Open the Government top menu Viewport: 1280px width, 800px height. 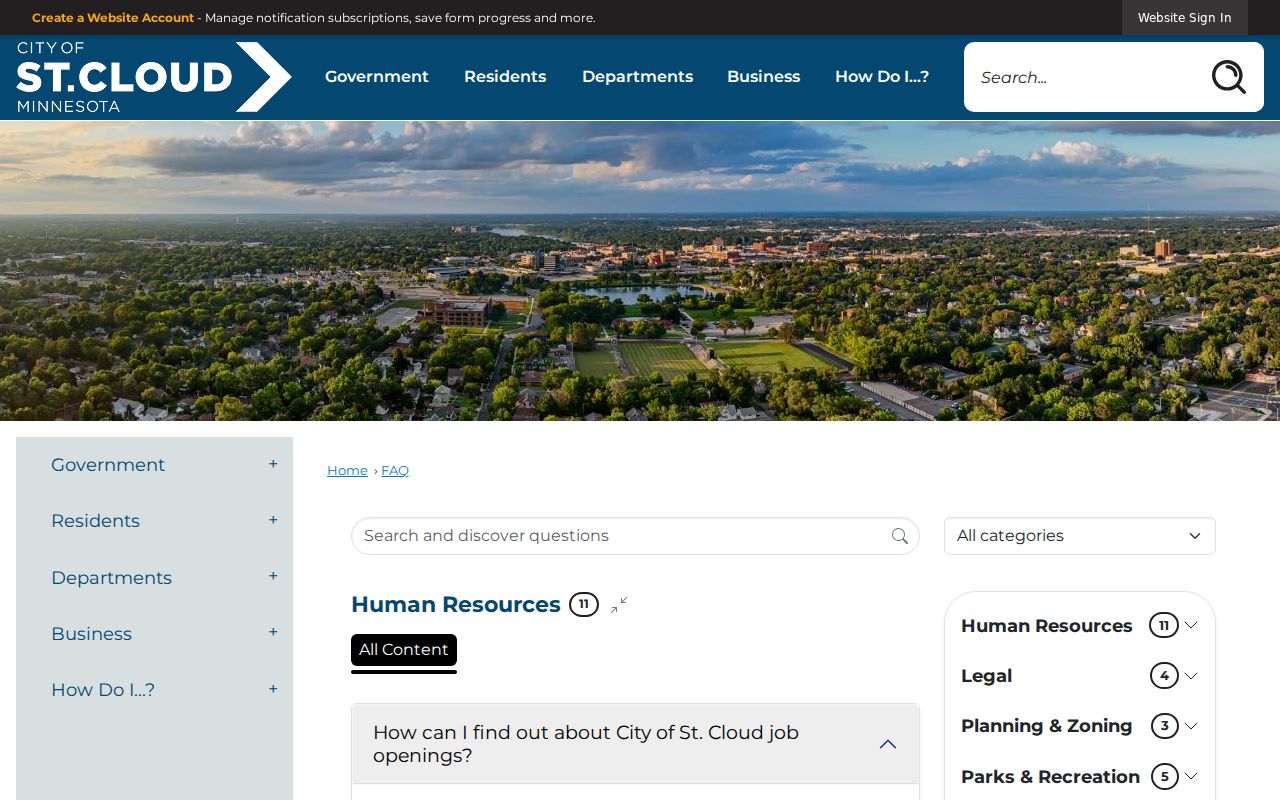tap(377, 77)
